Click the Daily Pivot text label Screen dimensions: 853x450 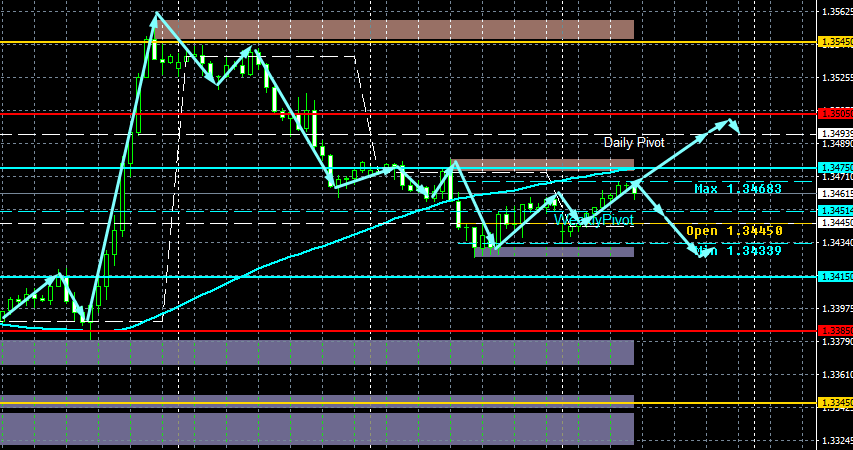[634, 143]
